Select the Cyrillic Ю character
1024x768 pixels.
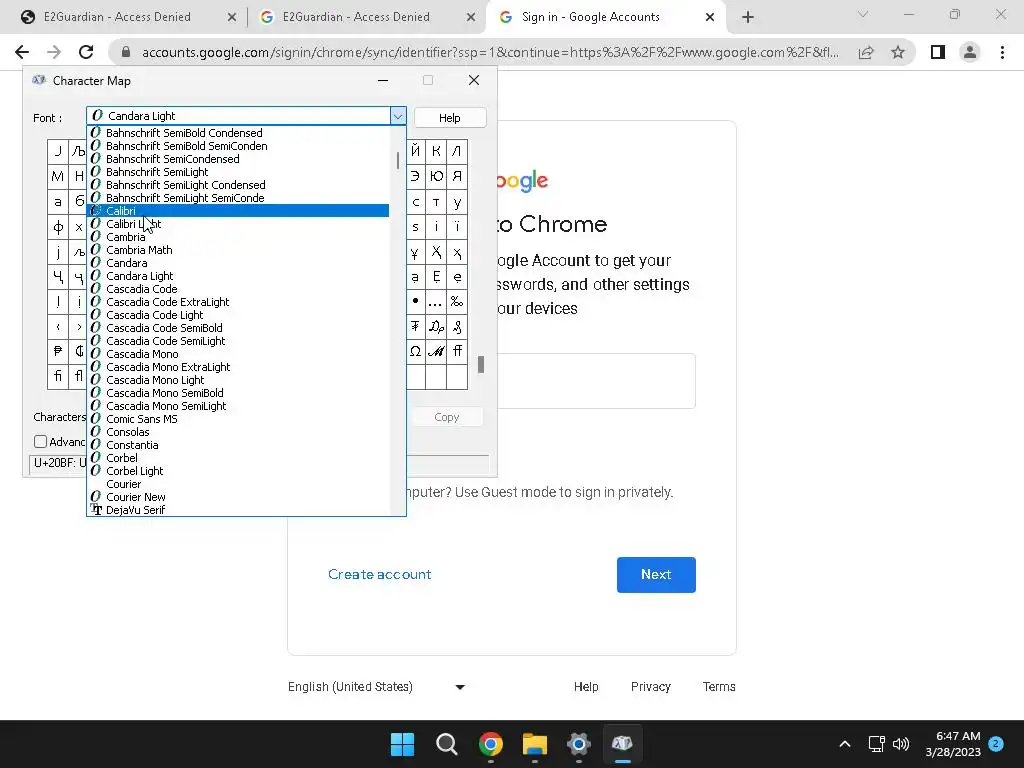coord(436,176)
